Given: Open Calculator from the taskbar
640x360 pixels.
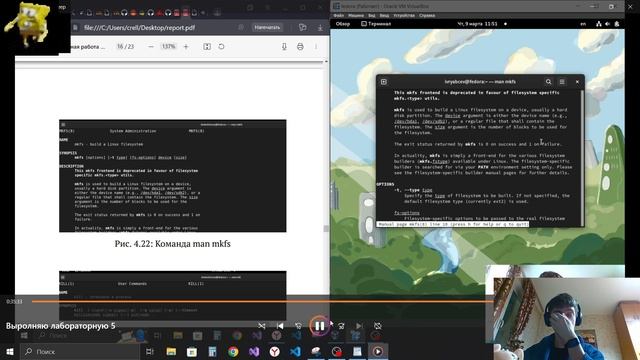Looking at the screenshot, I should (x=212, y=351).
